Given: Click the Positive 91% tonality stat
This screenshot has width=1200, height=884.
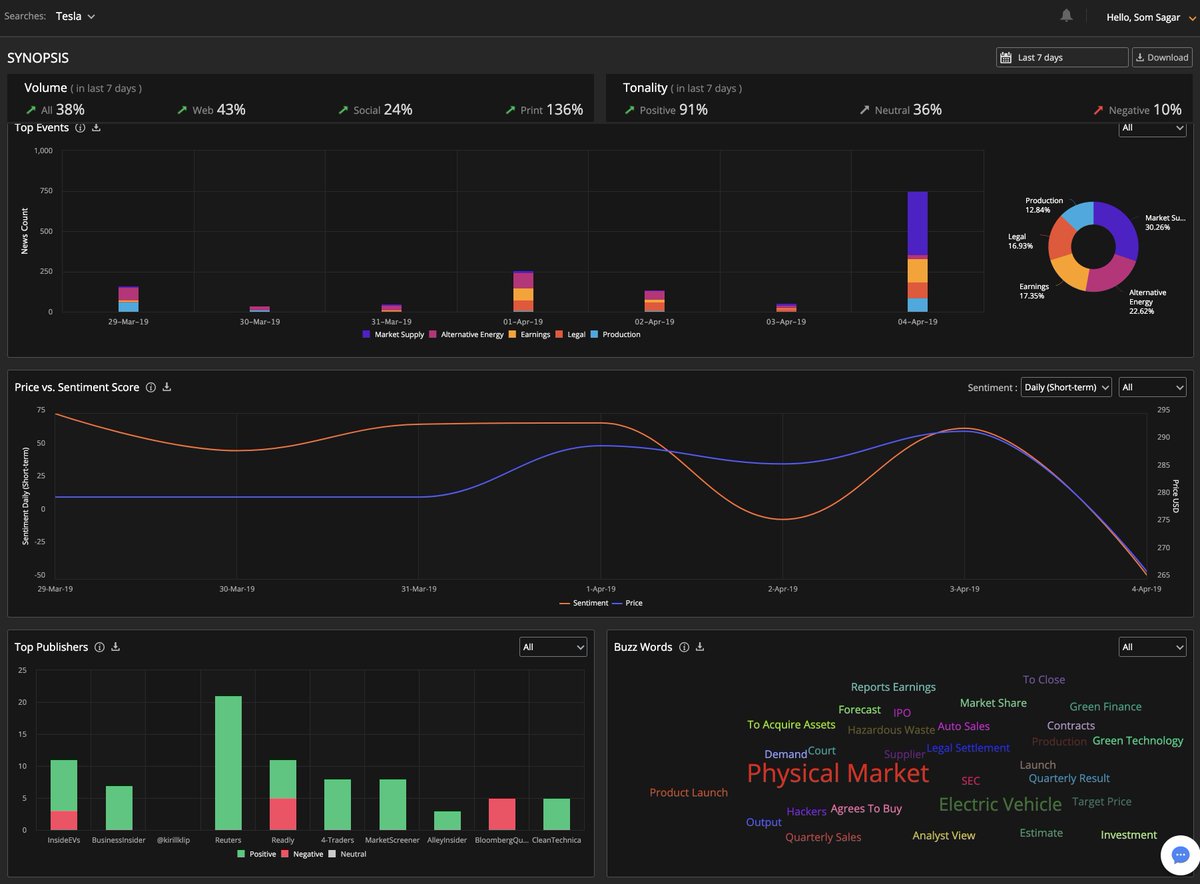Looking at the screenshot, I should 665,110.
